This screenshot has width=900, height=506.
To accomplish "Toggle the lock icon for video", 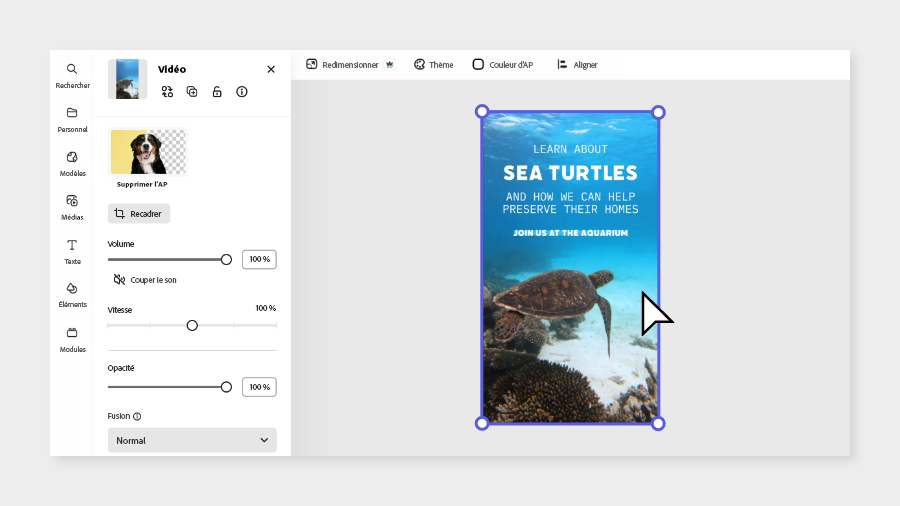I will [x=217, y=92].
